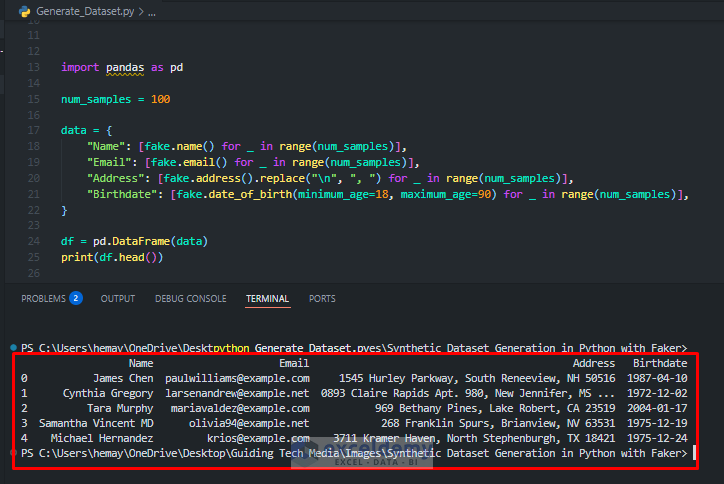
Task: Click birthdate 1972-12-02
Action: coord(657,393)
